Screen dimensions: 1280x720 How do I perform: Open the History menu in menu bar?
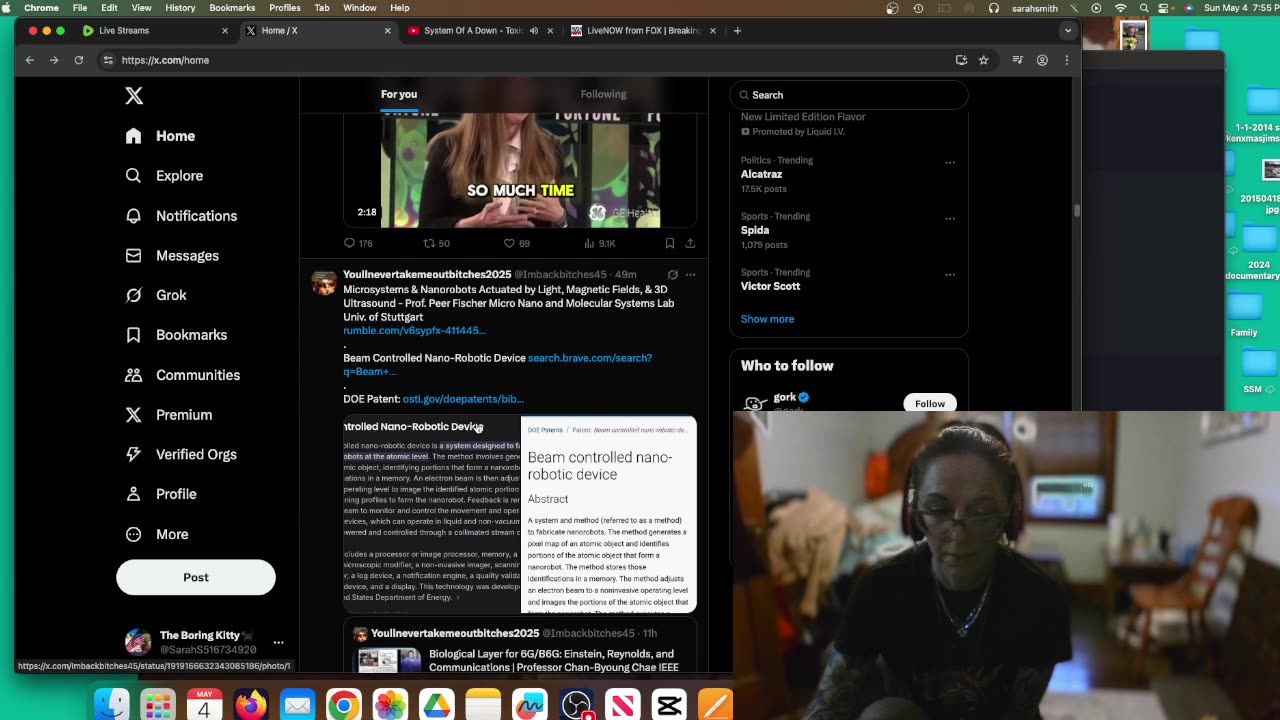click(x=180, y=8)
